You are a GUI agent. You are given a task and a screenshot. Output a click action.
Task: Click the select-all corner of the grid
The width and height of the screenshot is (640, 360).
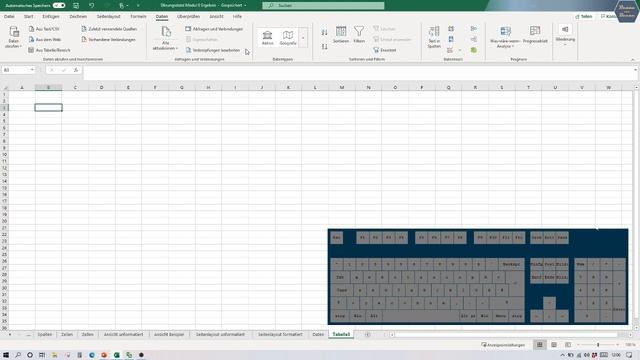4,87
